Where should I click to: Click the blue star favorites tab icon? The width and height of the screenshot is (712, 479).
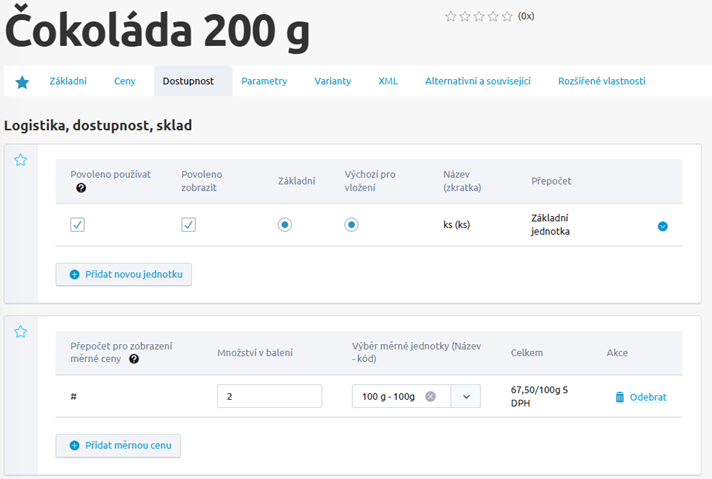click(x=22, y=82)
